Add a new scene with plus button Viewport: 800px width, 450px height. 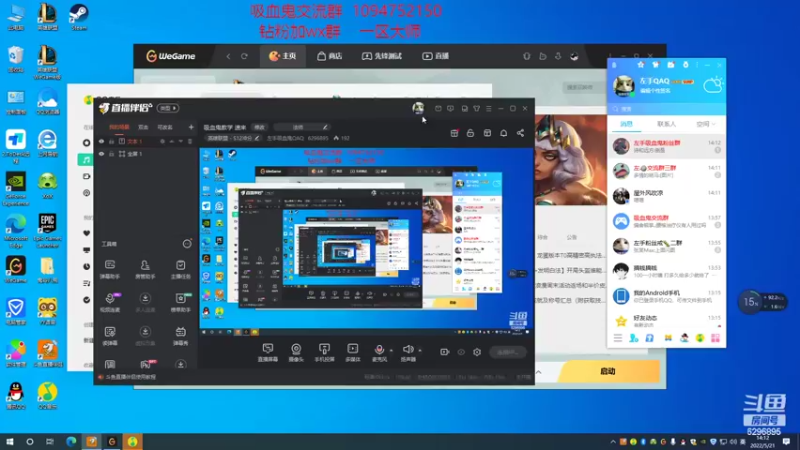coord(191,127)
